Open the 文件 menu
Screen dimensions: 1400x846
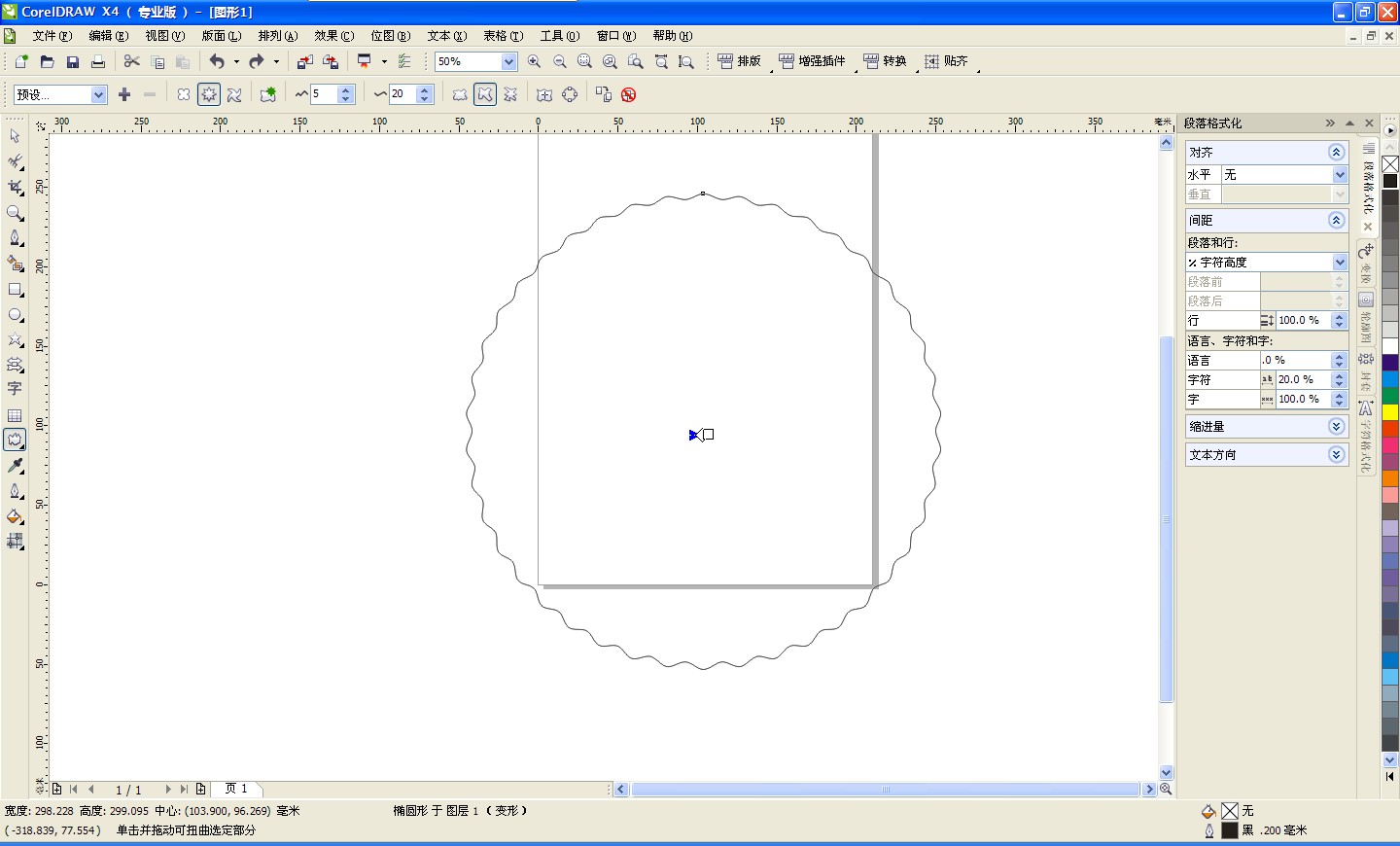pyautogui.click(x=52, y=36)
